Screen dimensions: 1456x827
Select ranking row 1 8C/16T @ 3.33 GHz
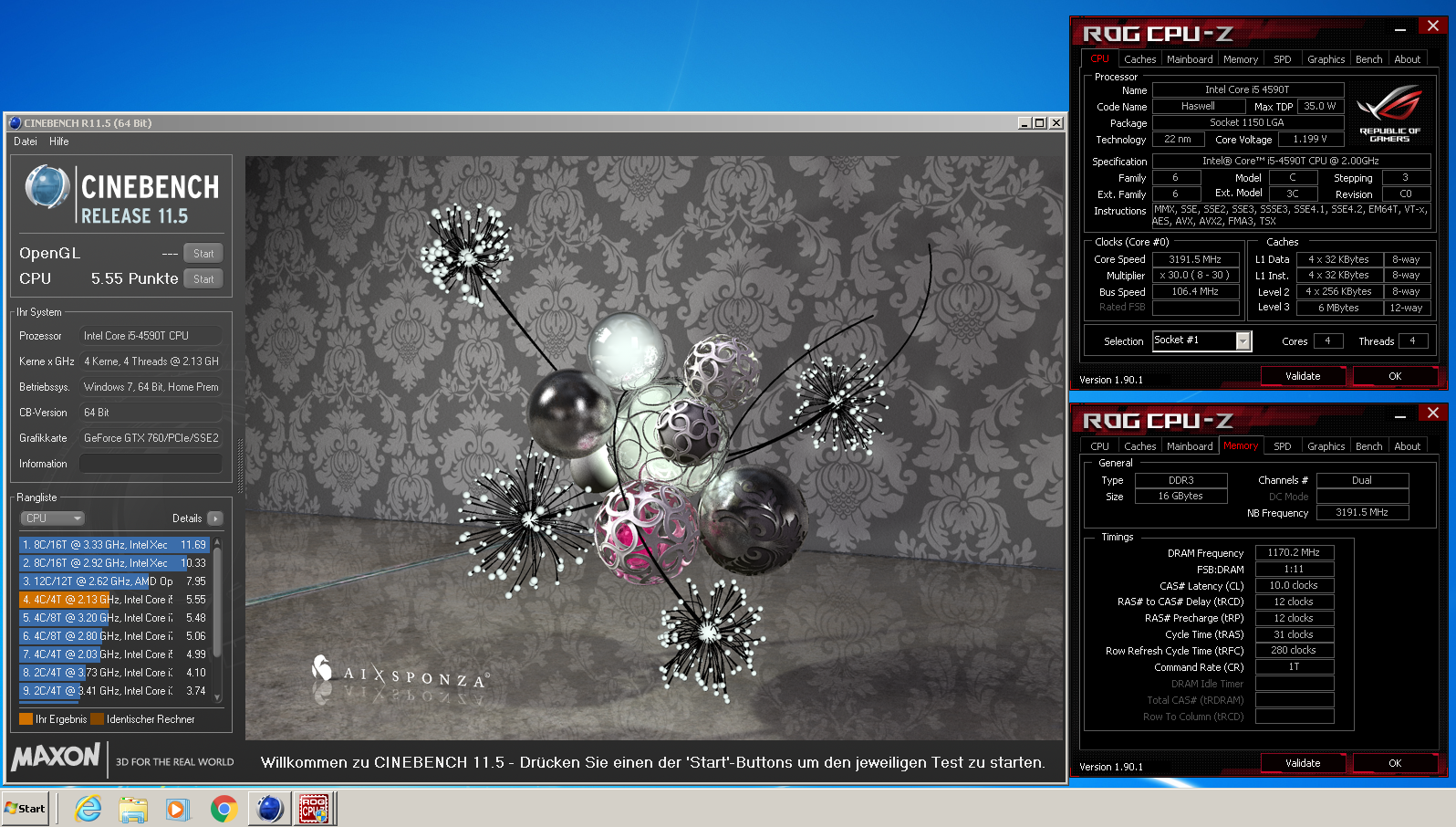115,545
